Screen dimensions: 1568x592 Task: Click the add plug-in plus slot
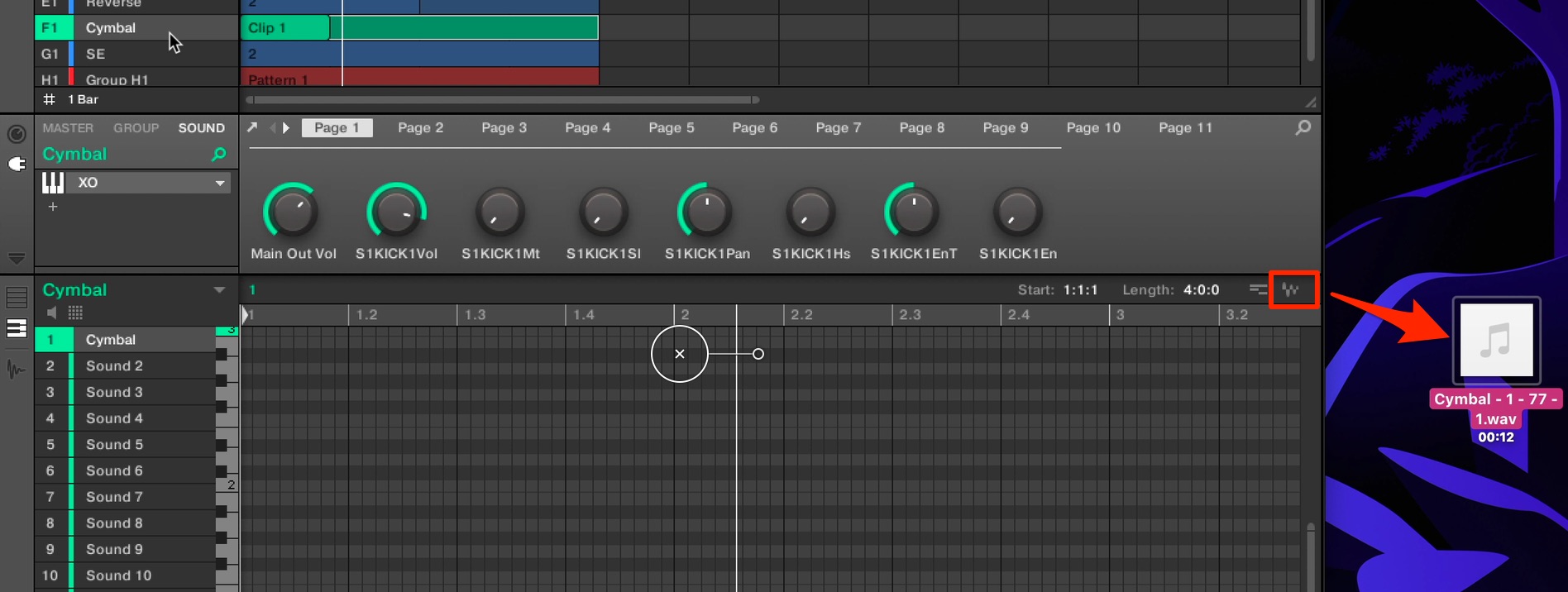(x=53, y=207)
